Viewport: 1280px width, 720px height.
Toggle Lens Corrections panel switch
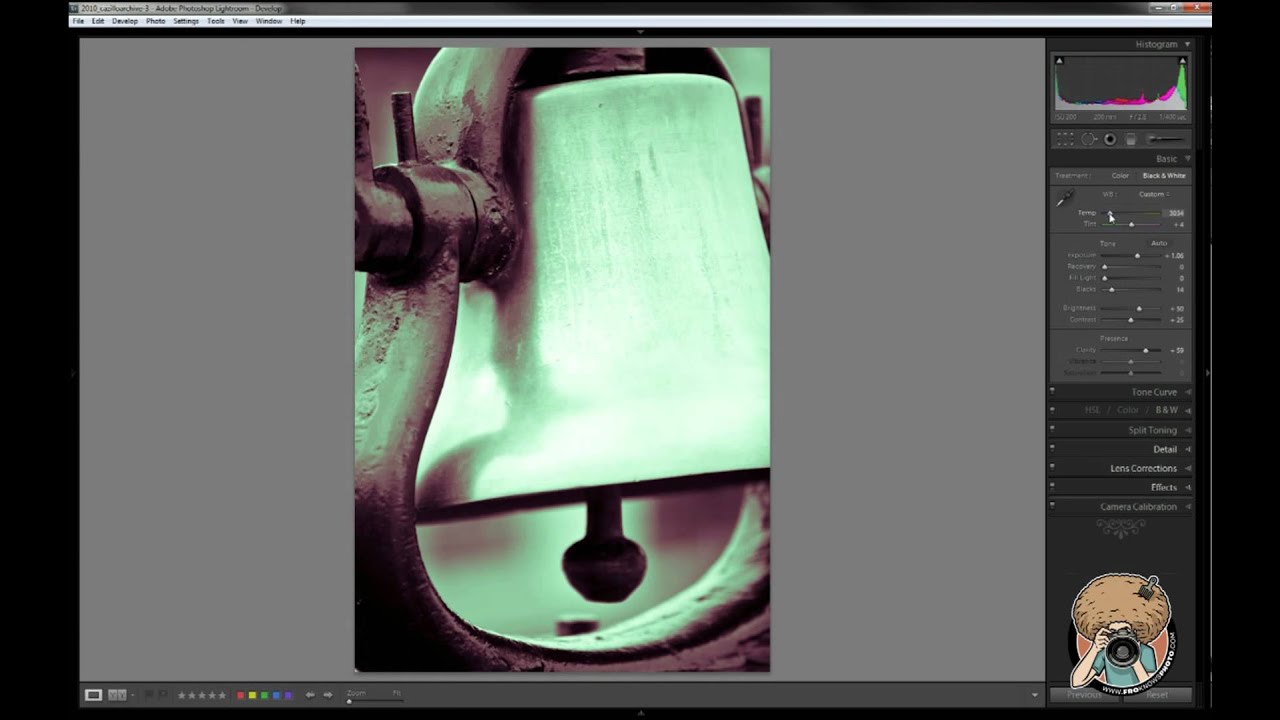1052,467
